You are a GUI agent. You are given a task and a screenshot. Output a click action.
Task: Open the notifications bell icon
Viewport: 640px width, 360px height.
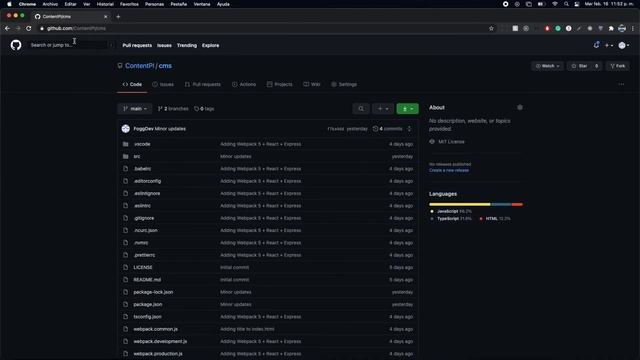click(x=596, y=45)
